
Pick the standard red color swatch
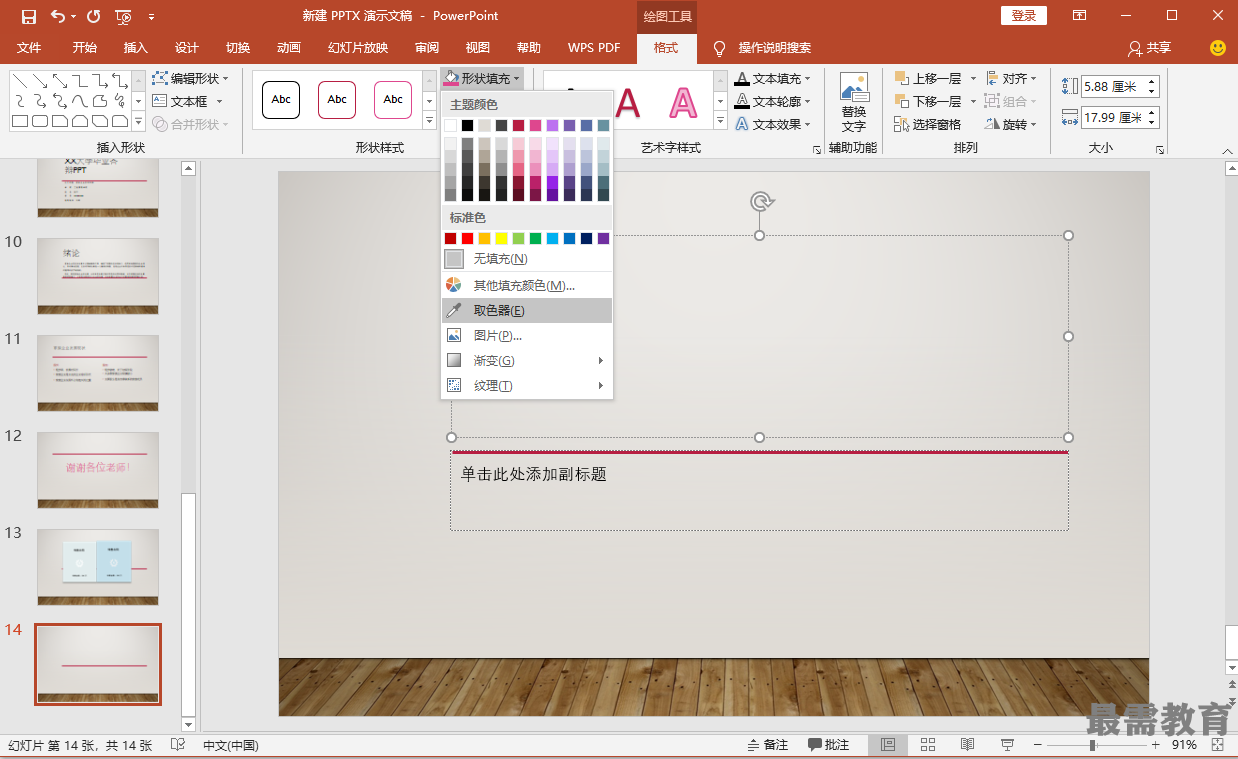coord(468,238)
